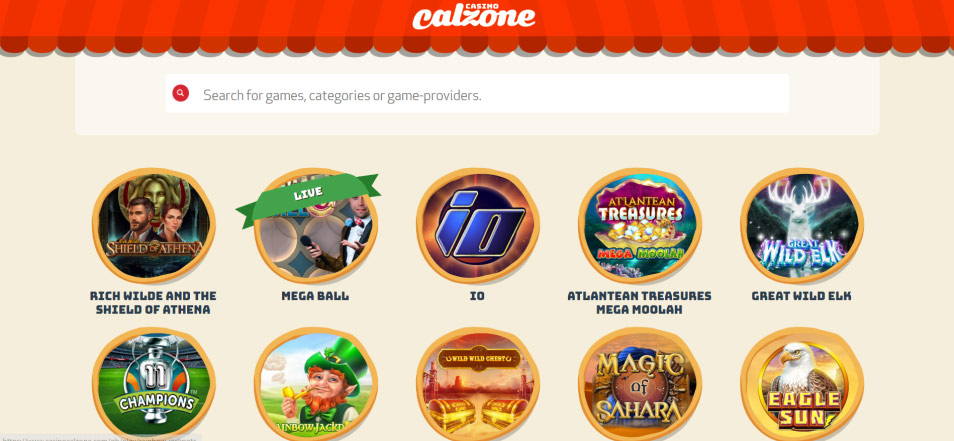Viewport: 954px width, 441px height.
Task: Click the red search magnifier icon
Action: 180,93
